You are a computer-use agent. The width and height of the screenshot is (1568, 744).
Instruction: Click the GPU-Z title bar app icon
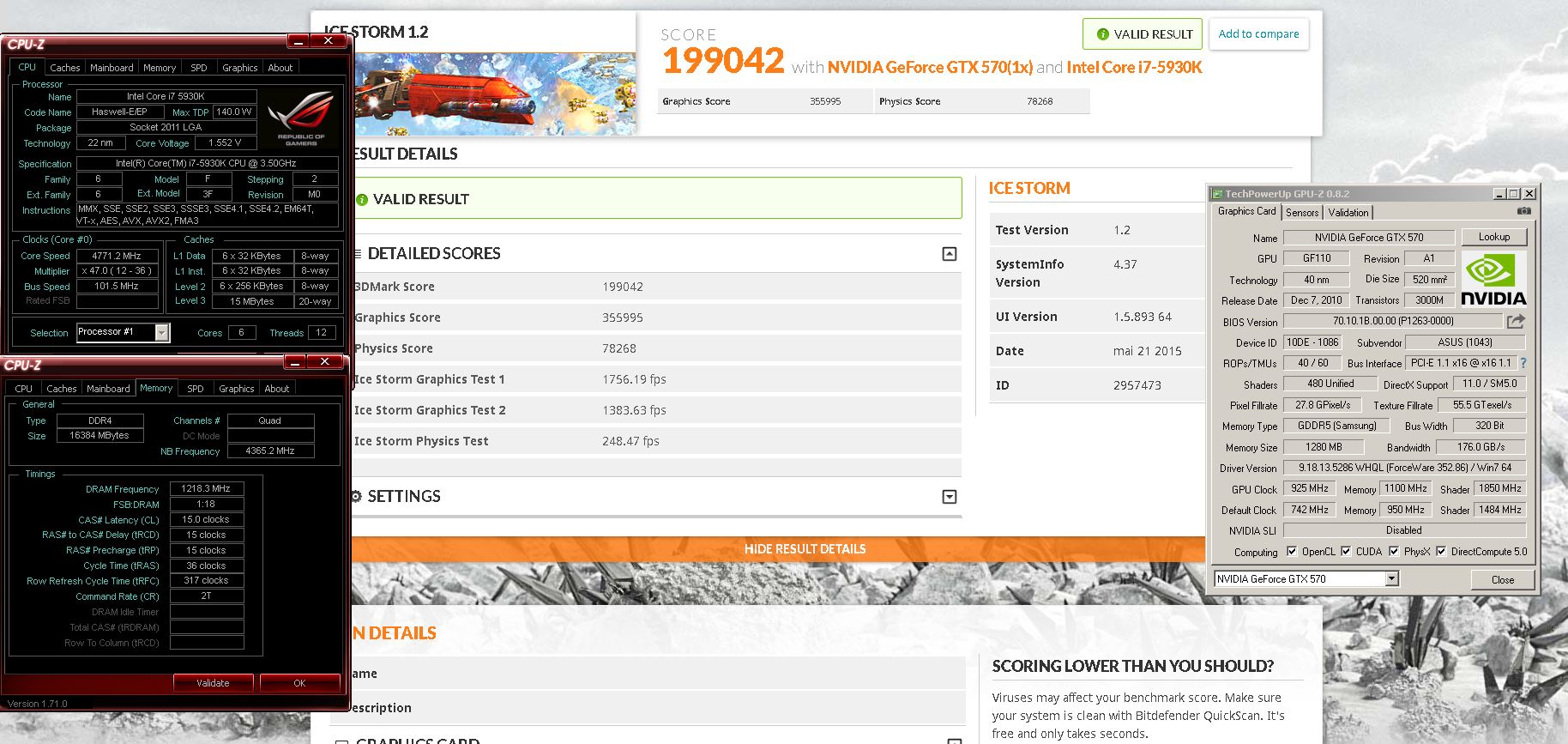[1216, 194]
